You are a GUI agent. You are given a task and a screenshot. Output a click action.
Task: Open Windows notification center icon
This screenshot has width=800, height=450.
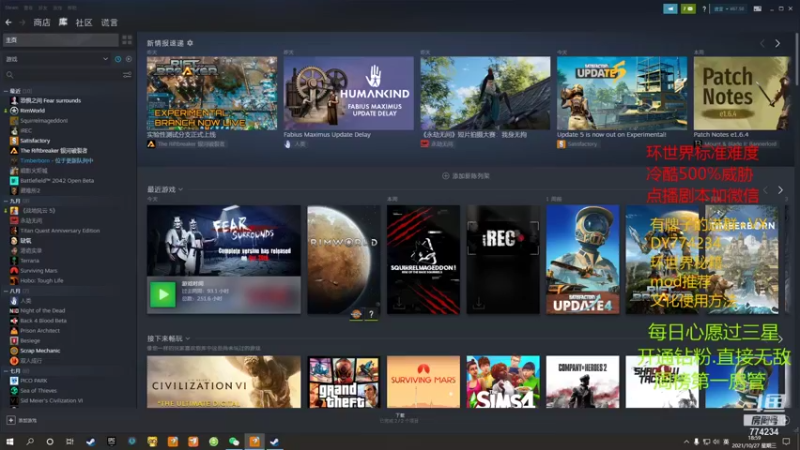point(786,441)
